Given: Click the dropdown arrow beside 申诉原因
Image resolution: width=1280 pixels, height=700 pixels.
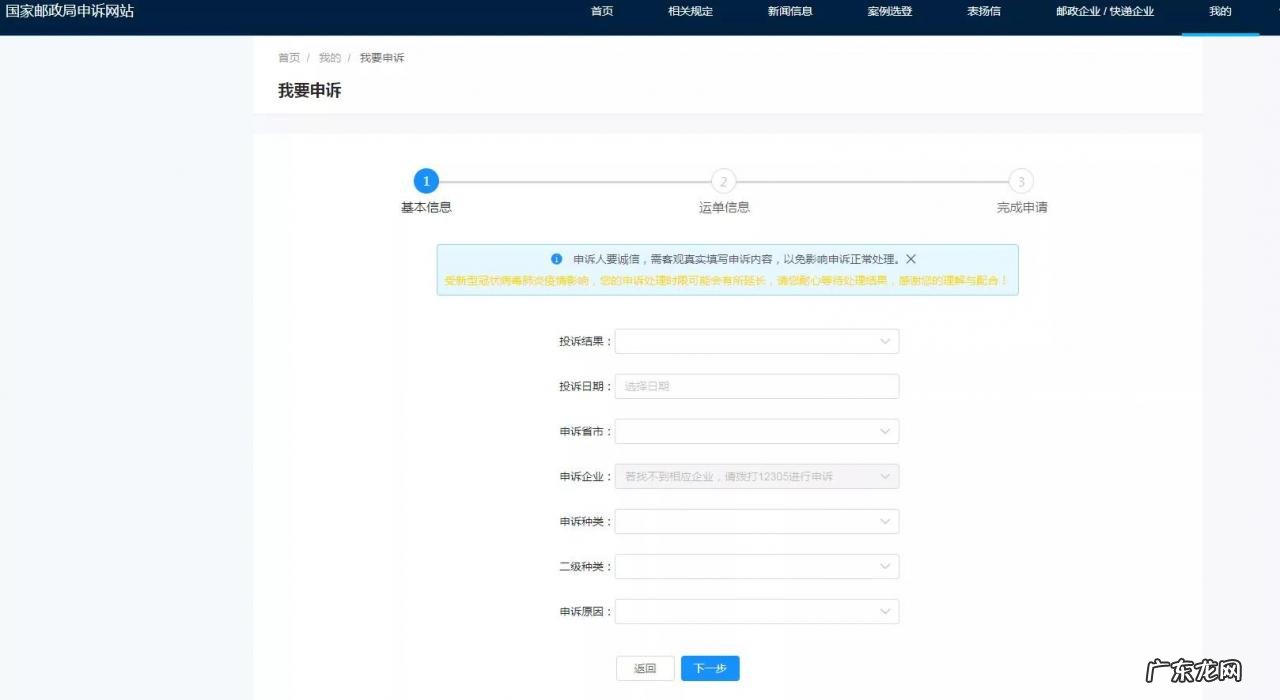Looking at the screenshot, I should 884,611.
